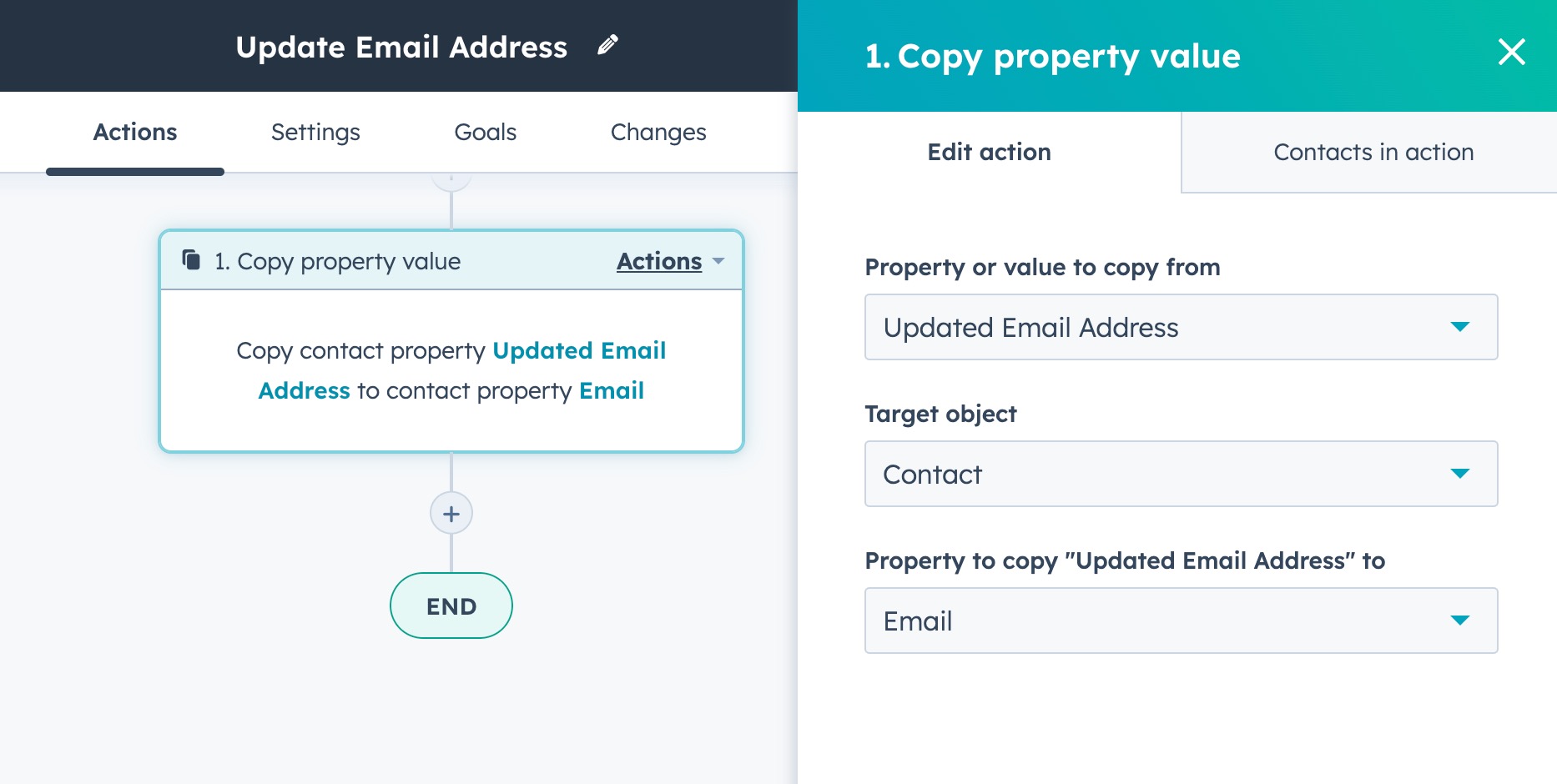This screenshot has height=784, width=1557.
Task: Click the copy icon in action card header
Action: click(191, 260)
